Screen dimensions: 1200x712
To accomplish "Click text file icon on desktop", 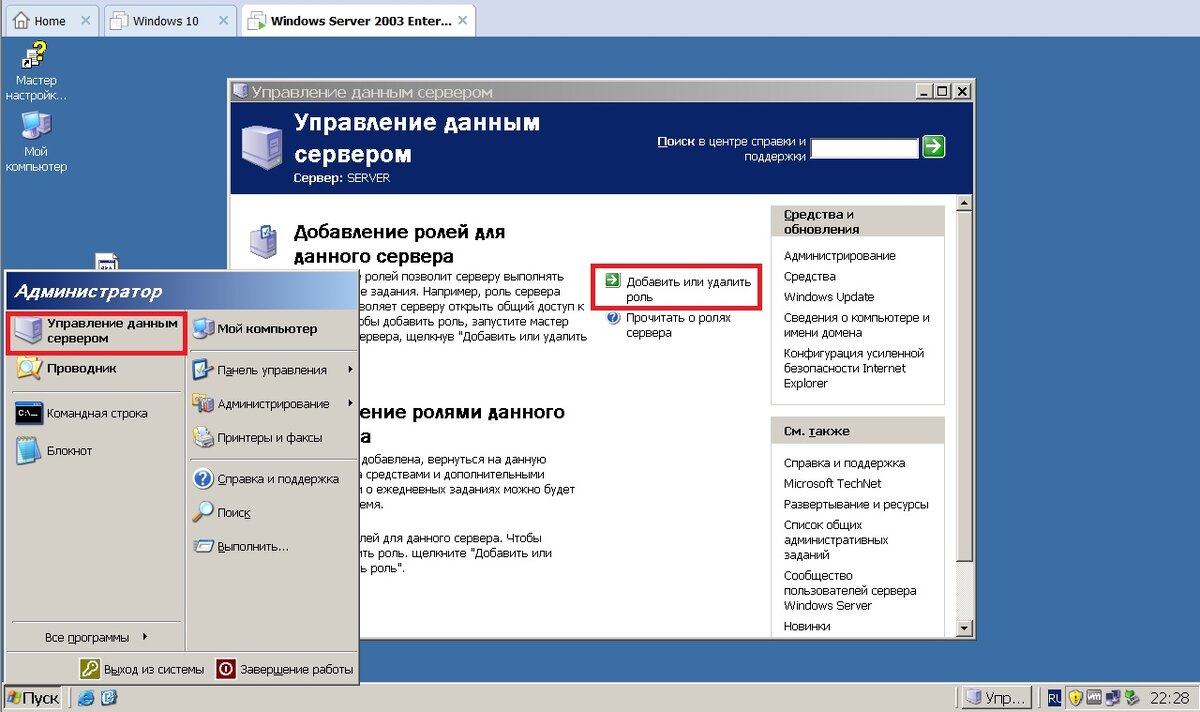I will tap(107, 262).
